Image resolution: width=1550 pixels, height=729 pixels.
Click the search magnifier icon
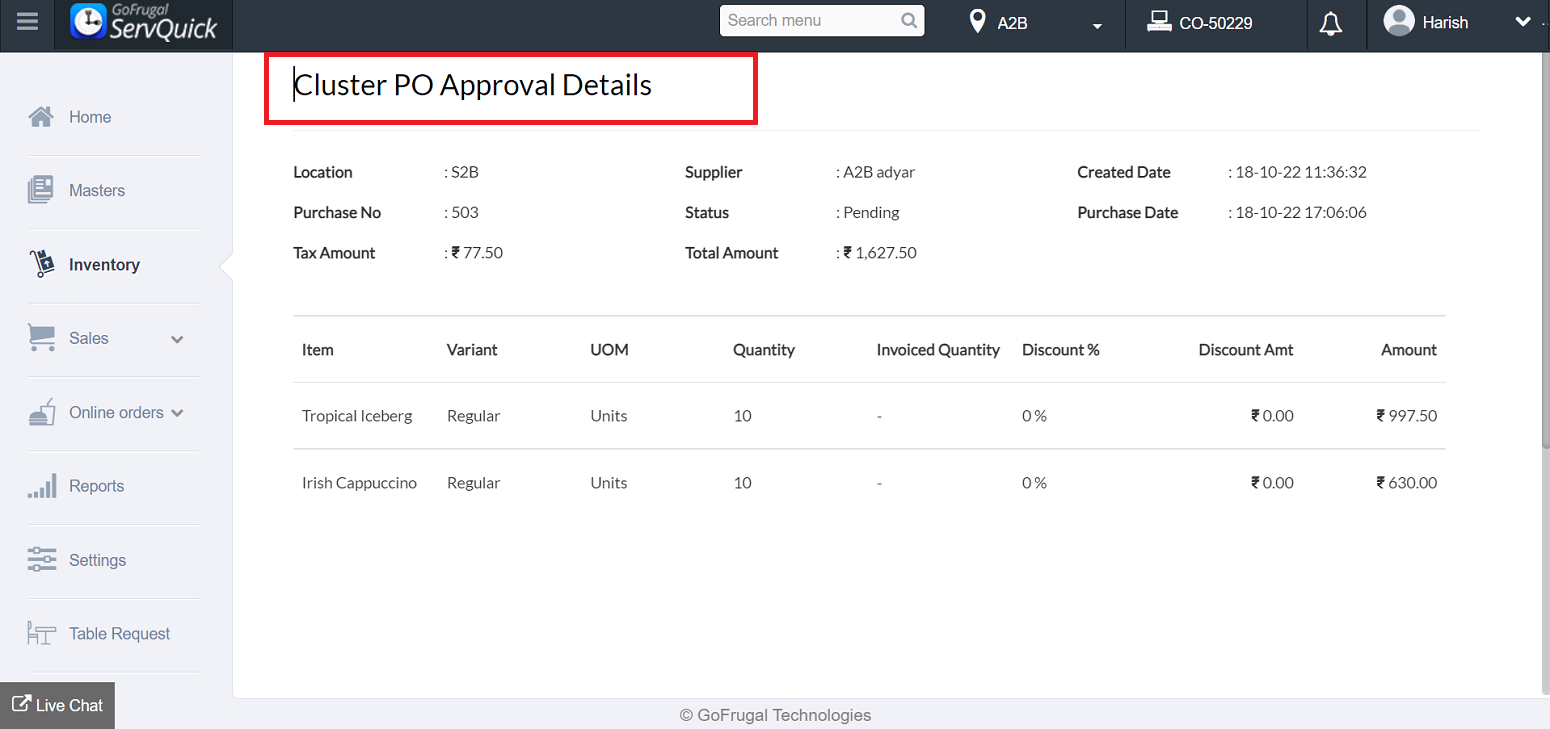[x=908, y=21]
